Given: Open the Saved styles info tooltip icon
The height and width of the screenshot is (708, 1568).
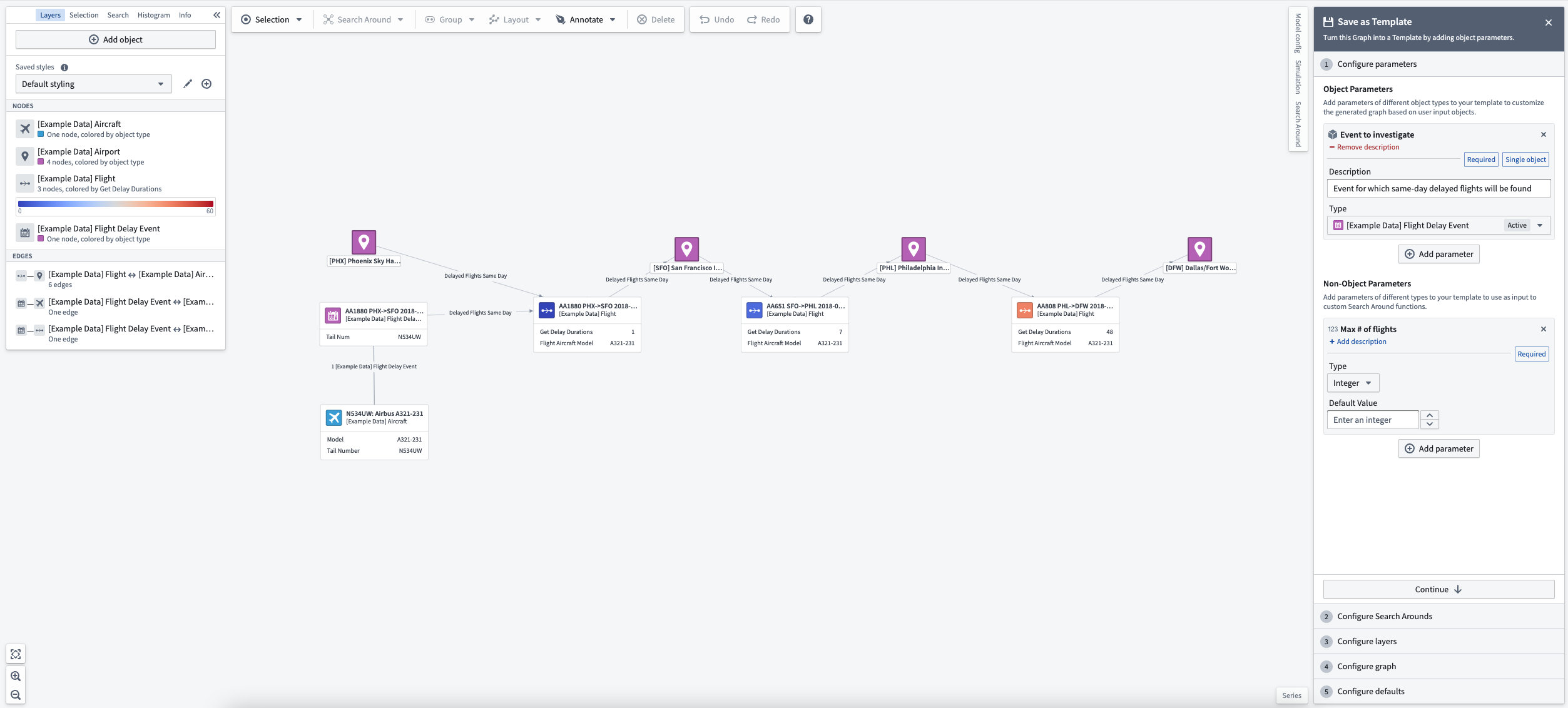Looking at the screenshot, I should click(x=64, y=68).
